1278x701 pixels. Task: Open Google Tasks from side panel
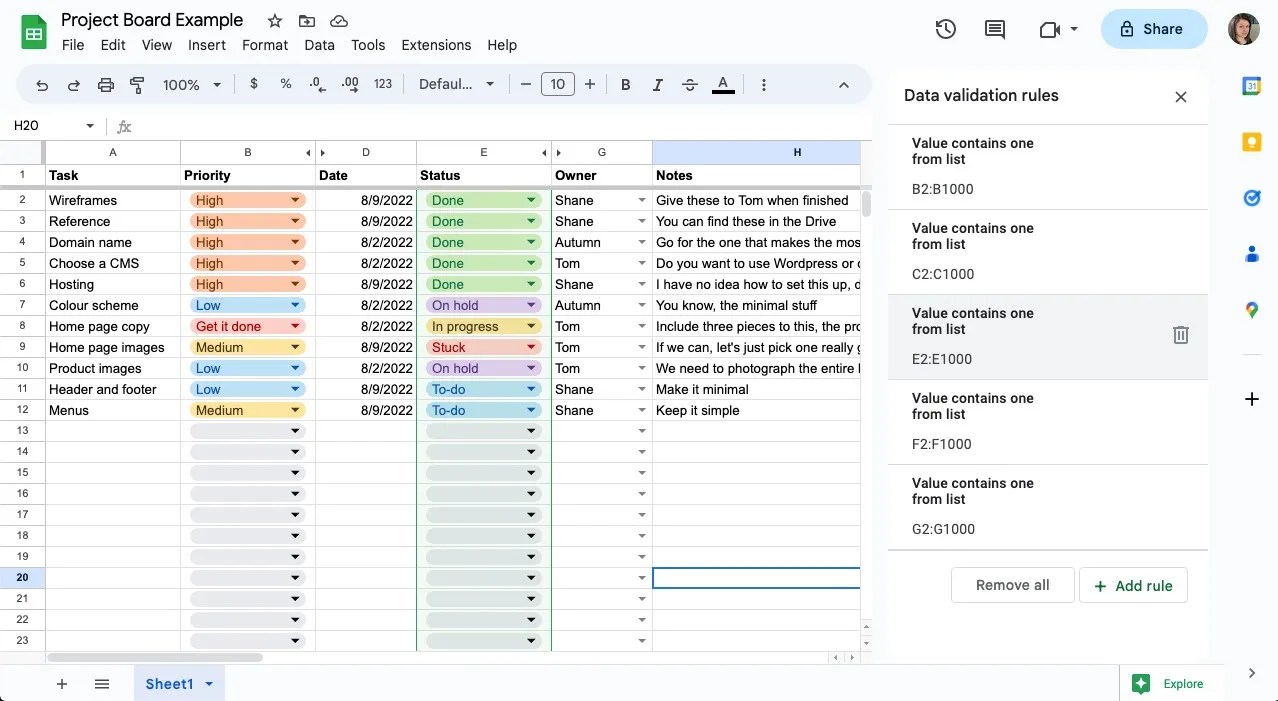1251,198
